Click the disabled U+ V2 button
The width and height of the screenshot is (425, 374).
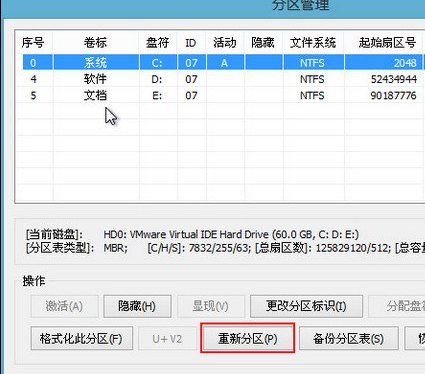[167, 339]
